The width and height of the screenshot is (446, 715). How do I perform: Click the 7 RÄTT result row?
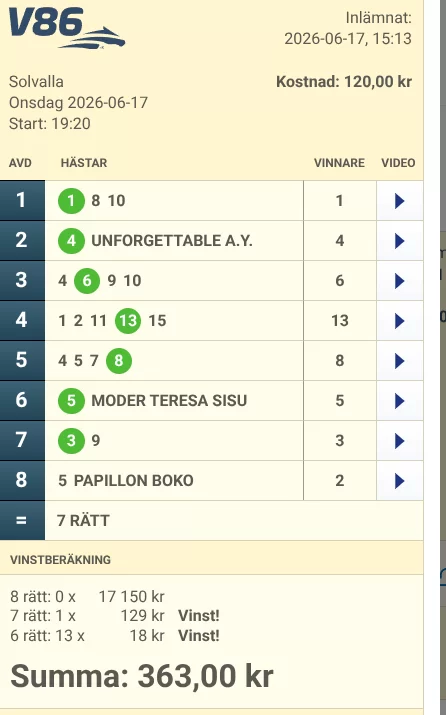point(212,521)
